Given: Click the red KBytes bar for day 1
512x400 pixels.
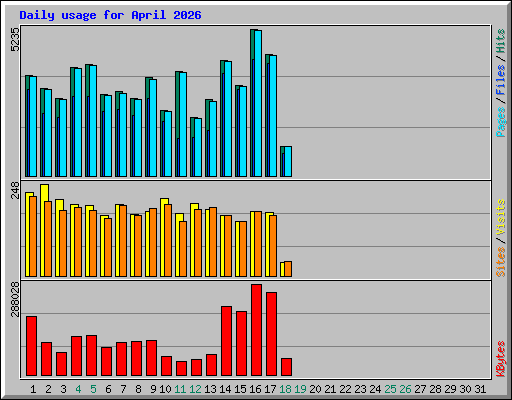Looking at the screenshot, I should 31,346.
